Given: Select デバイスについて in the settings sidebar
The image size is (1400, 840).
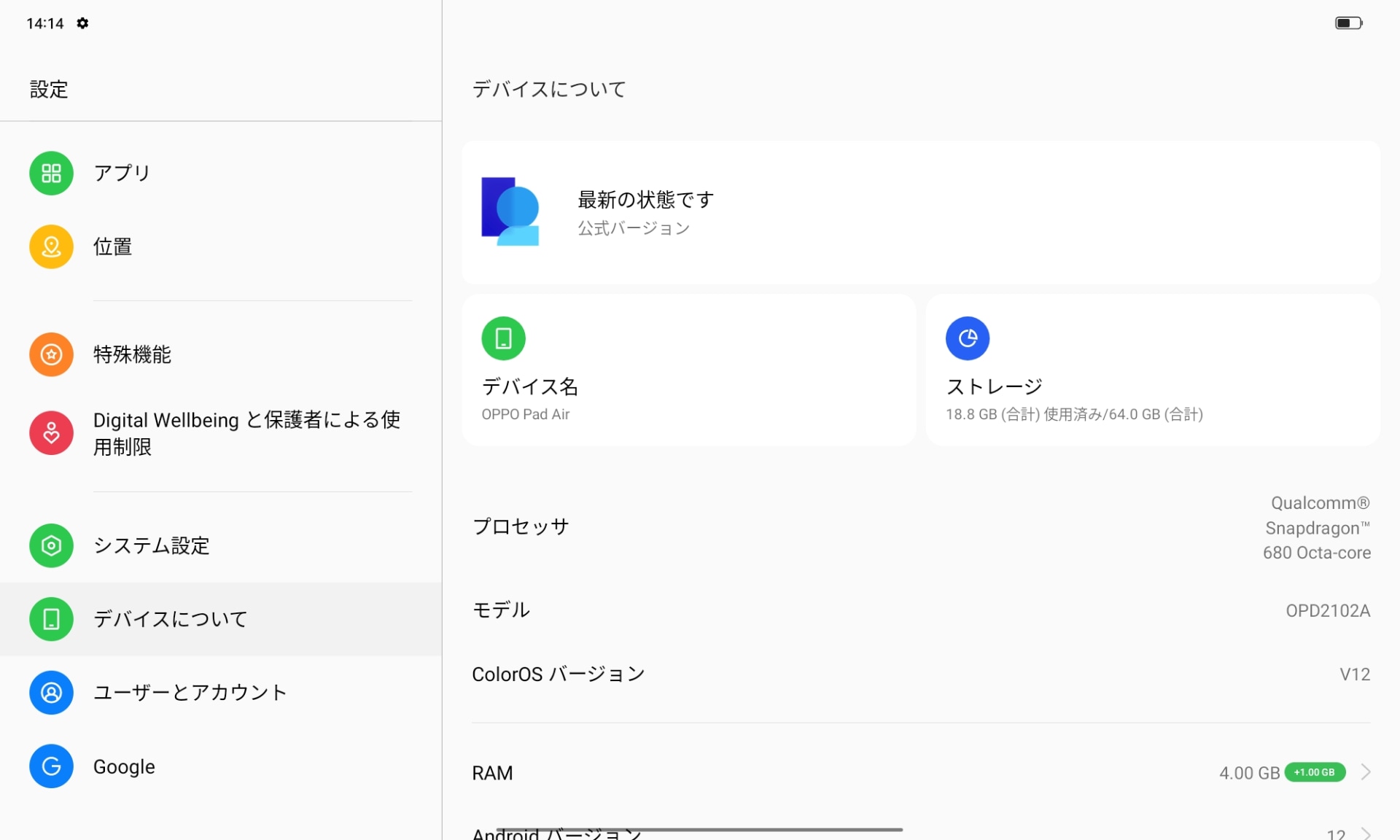Looking at the screenshot, I should coord(171,619).
